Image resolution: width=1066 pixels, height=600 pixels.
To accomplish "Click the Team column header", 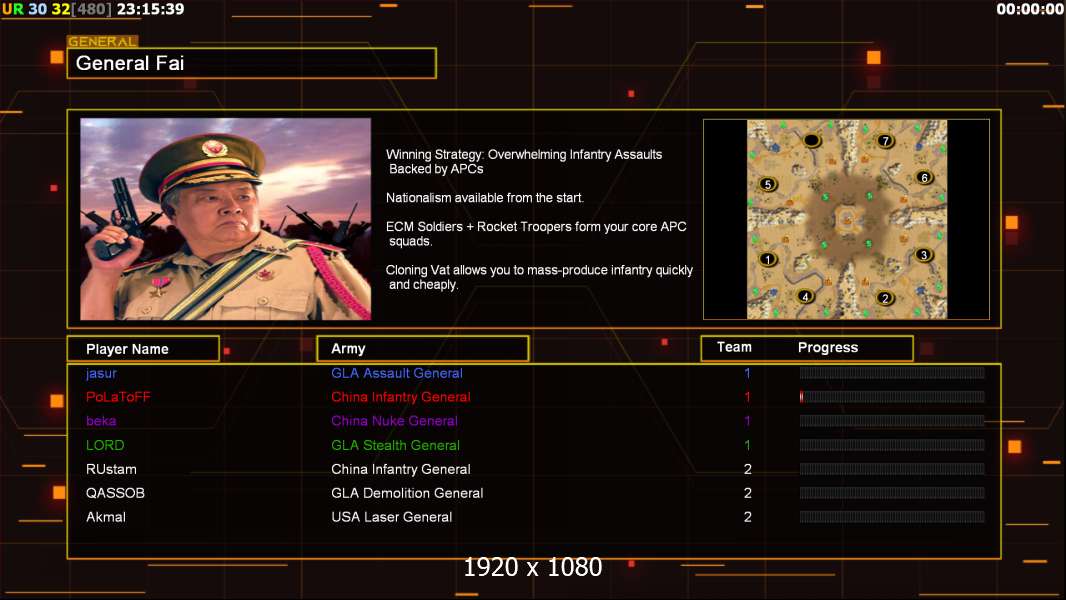I will pos(734,347).
